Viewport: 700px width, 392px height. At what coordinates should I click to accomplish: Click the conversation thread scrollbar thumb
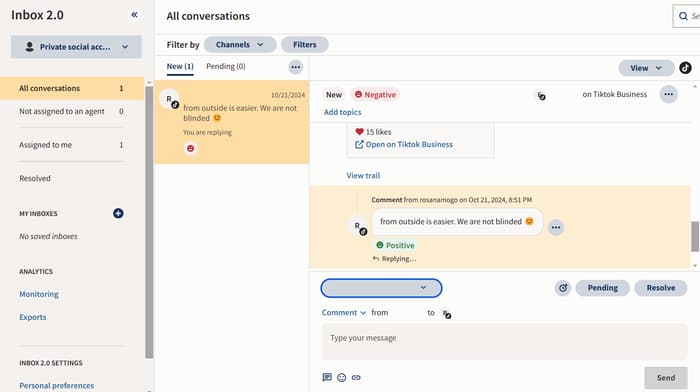[x=695, y=237]
